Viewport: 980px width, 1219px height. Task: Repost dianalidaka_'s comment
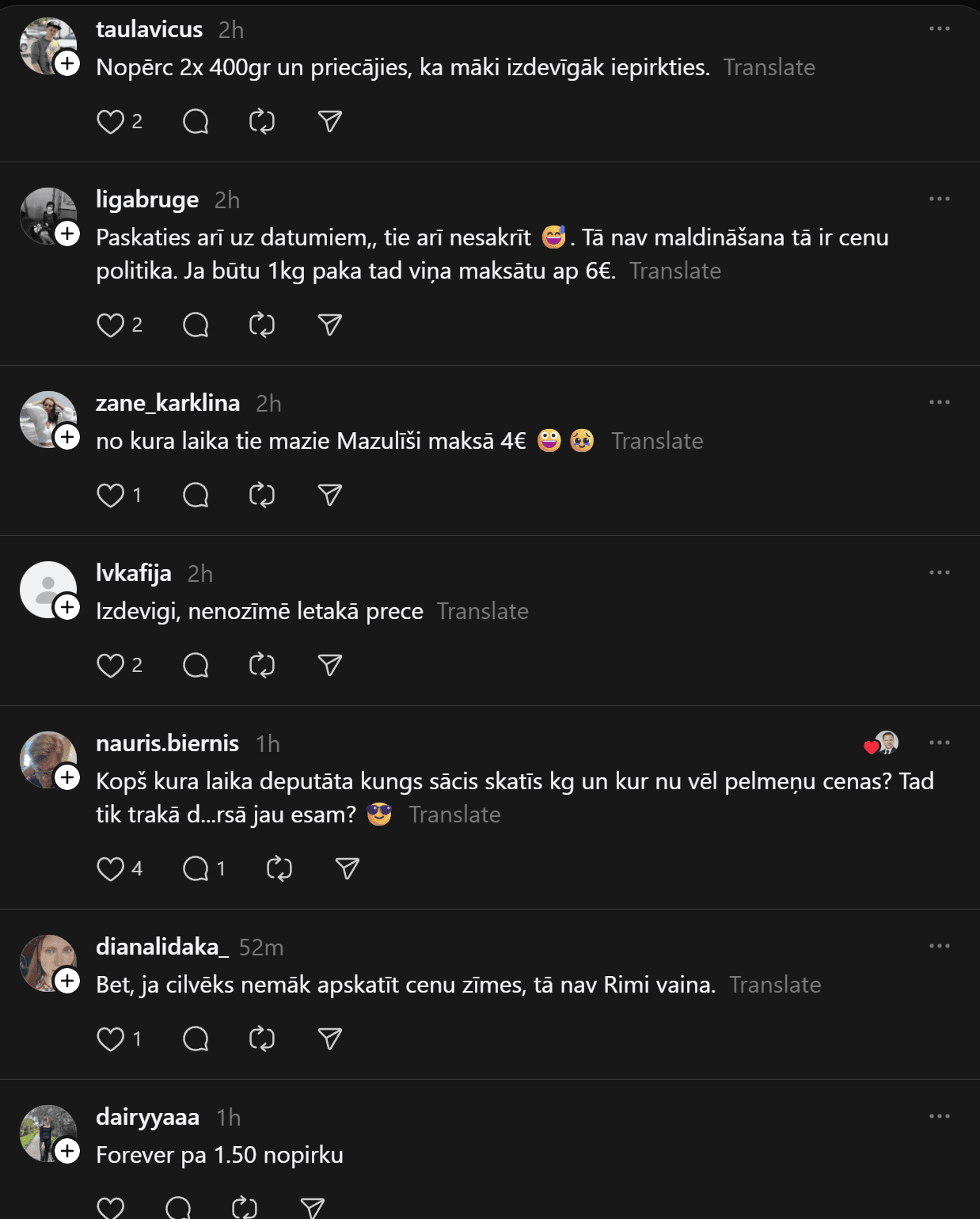click(262, 1039)
